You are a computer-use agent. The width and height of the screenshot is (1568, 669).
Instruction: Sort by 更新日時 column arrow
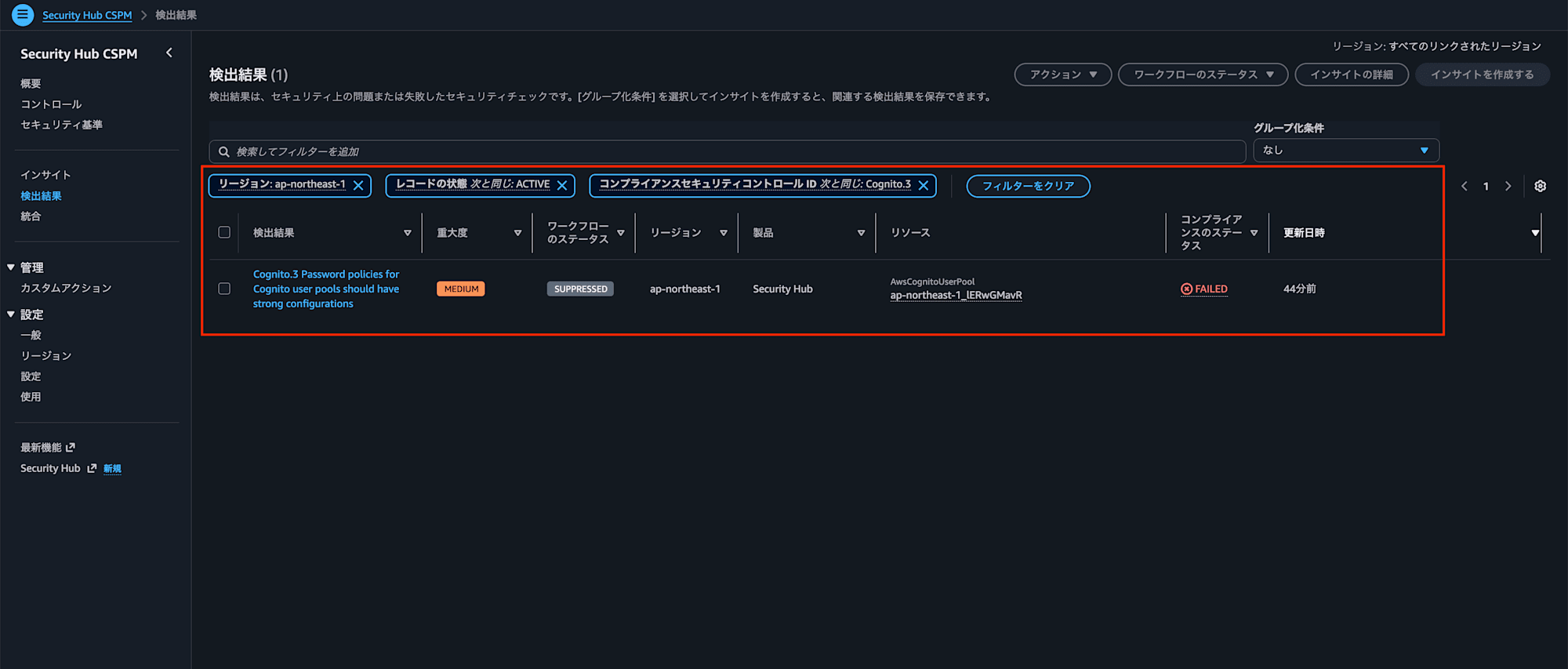[1535, 233]
